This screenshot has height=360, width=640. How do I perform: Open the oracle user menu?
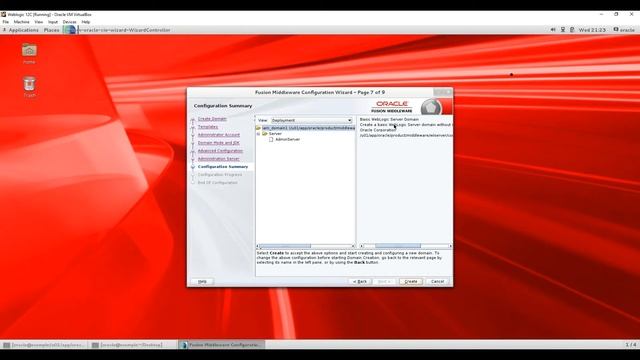tap(624, 30)
